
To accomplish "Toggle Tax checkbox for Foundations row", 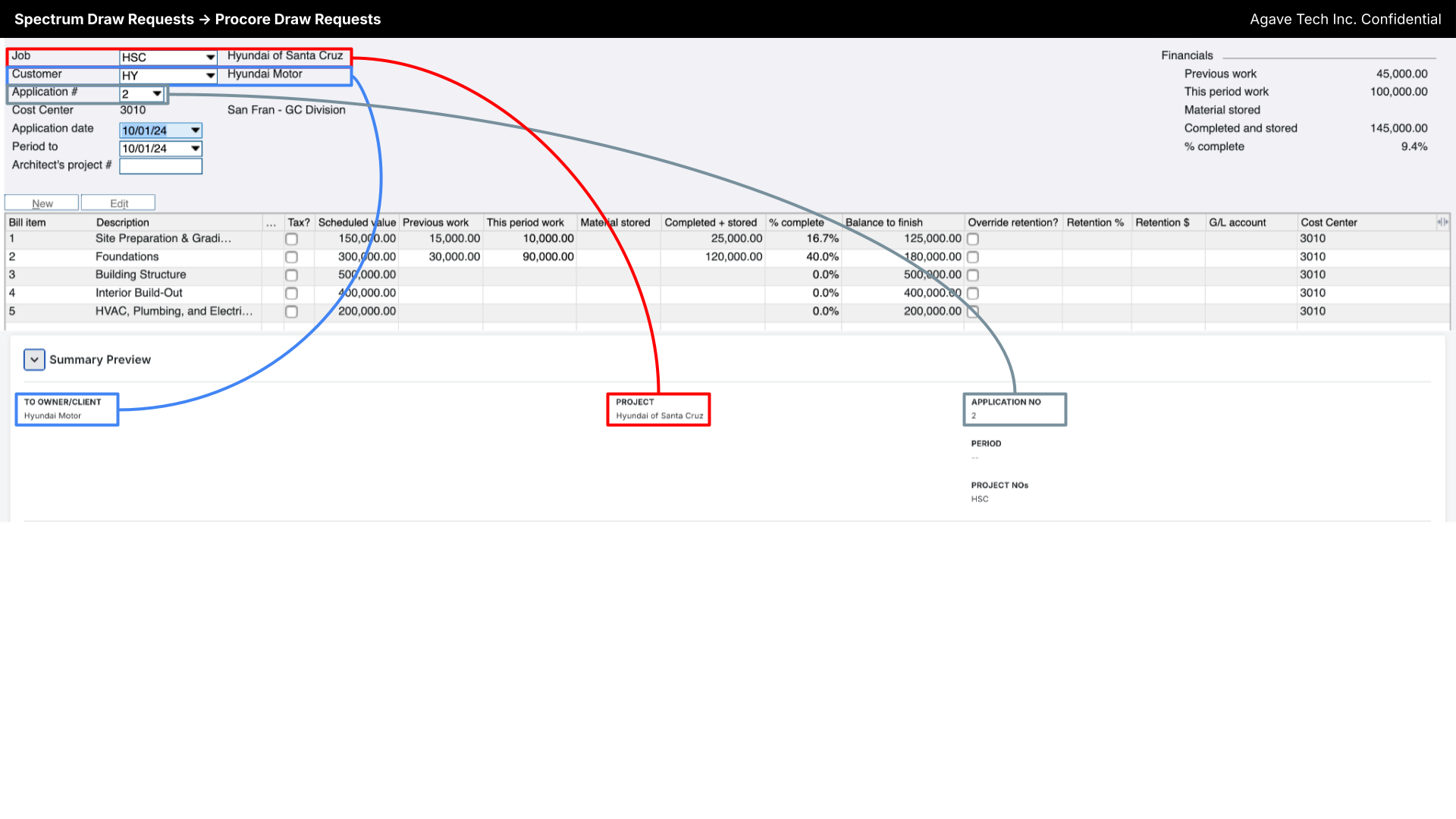I will point(291,257).
